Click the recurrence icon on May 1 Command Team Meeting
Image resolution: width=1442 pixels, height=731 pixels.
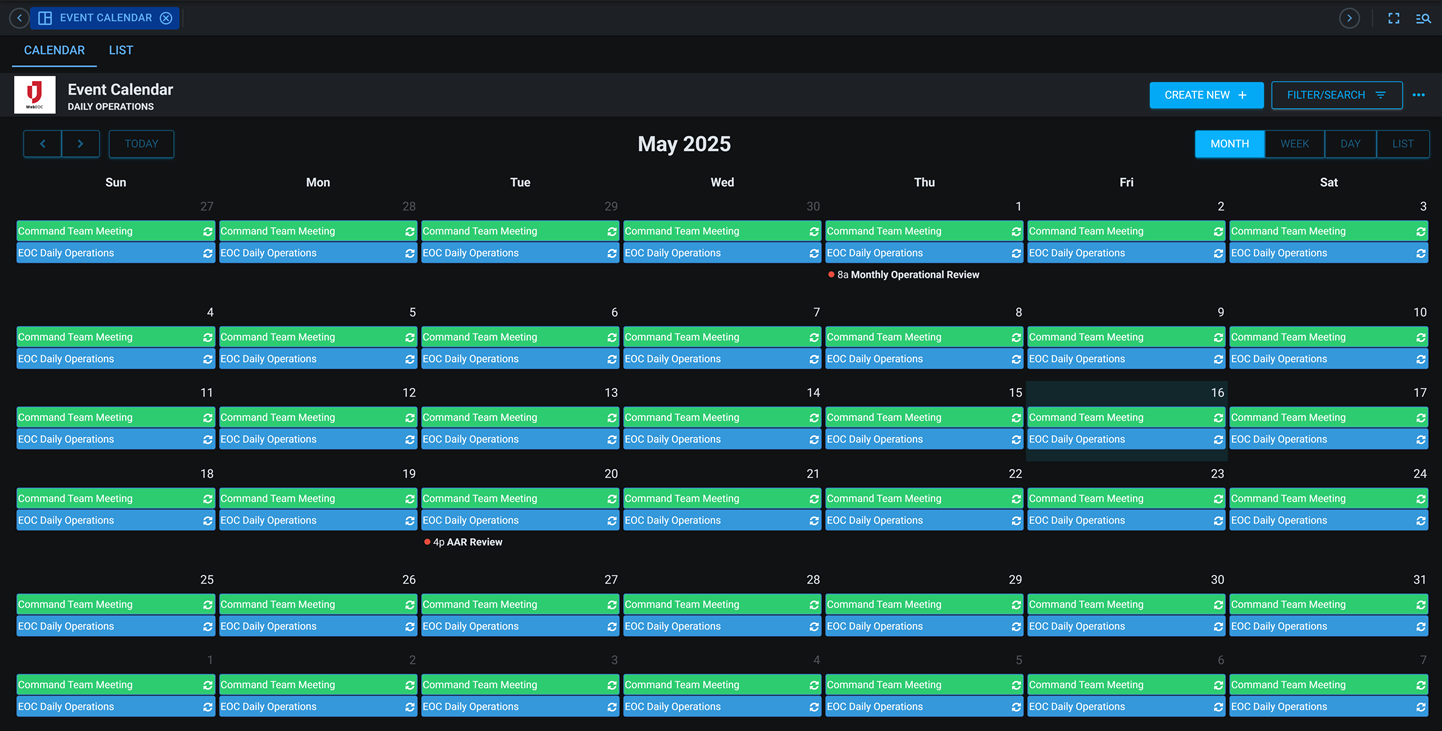(x=1015, y=231)
